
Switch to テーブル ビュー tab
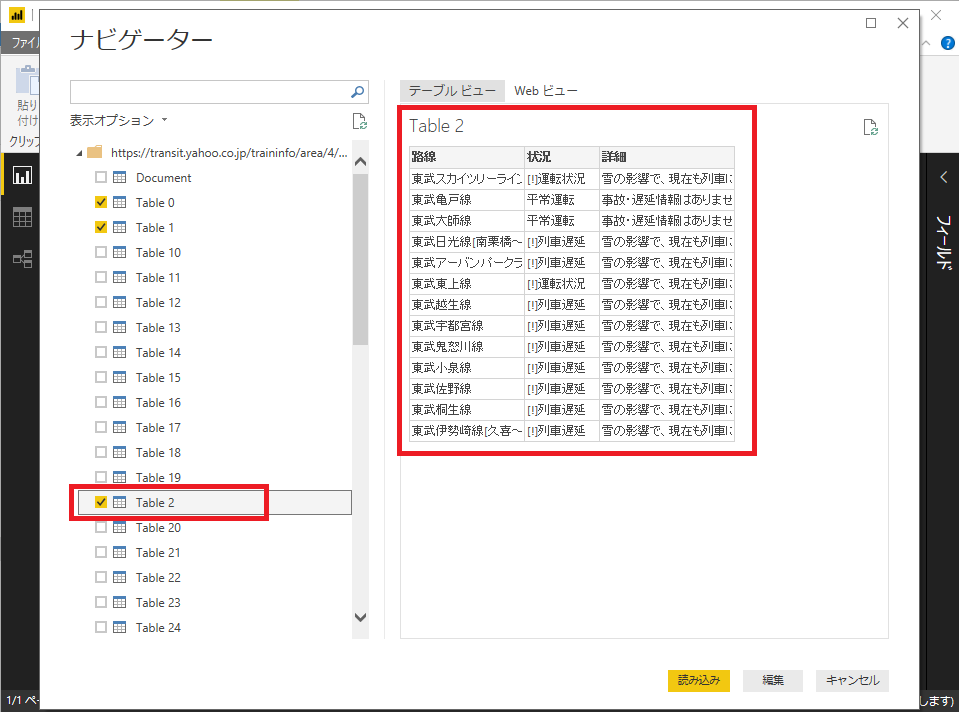[x=452, y=91]
